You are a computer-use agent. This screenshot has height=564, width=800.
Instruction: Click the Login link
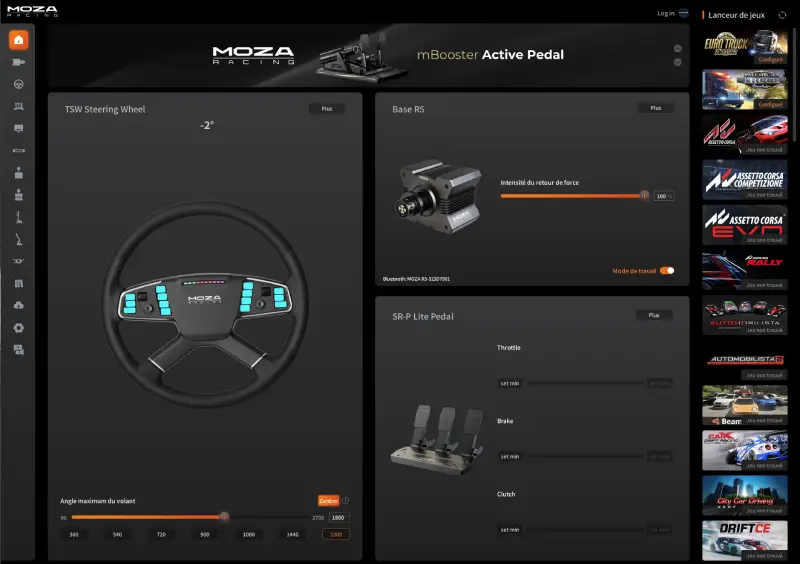[x=665, y=13]
